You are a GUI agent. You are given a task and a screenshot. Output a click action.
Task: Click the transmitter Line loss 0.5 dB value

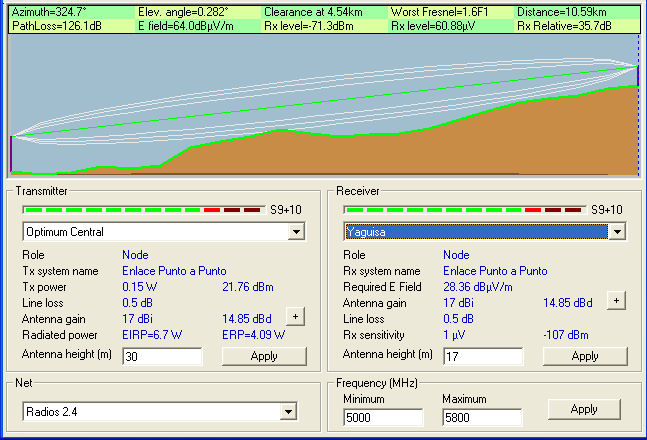click(137, 303)
